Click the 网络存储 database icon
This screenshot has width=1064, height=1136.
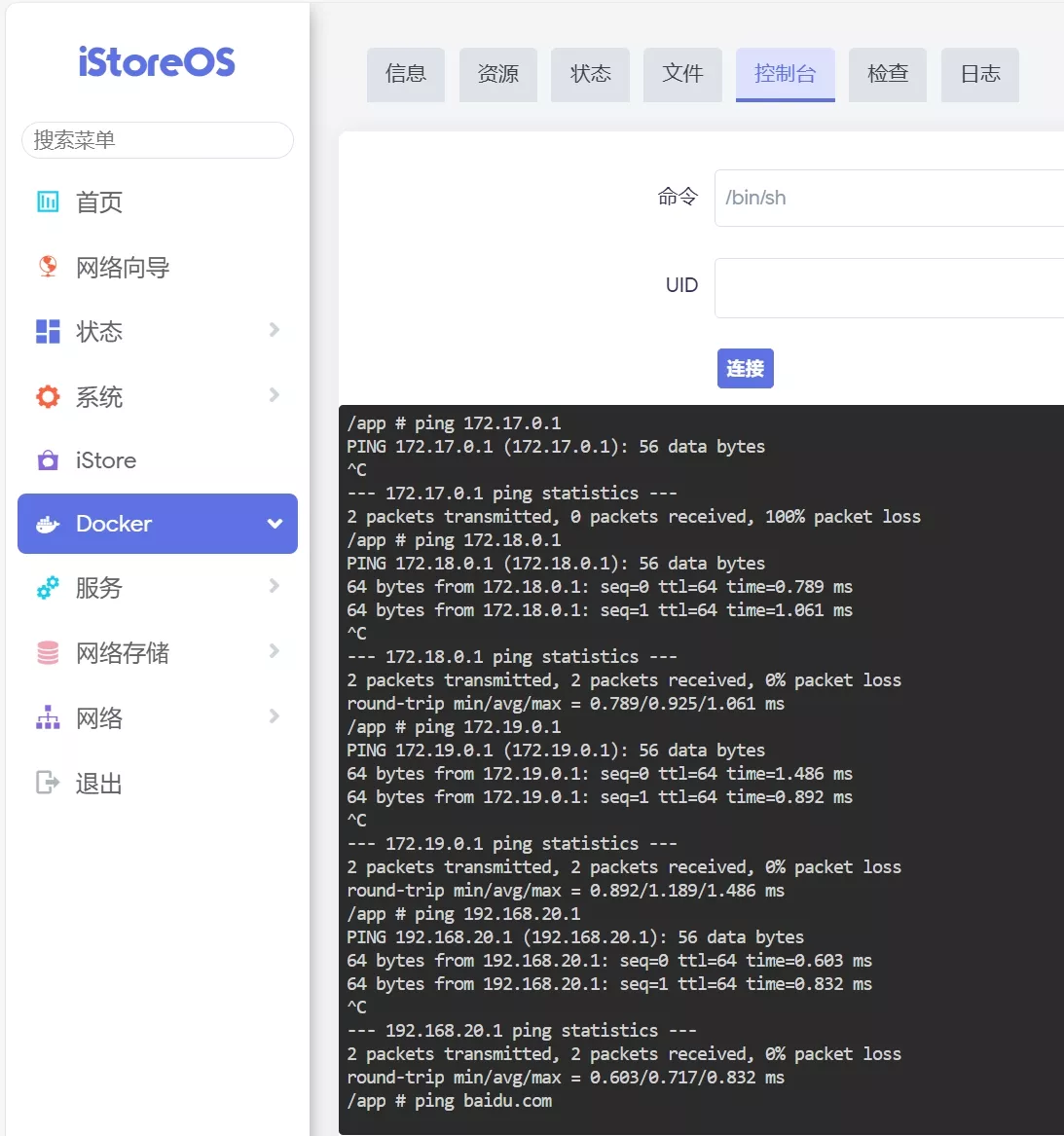(48, 652)
